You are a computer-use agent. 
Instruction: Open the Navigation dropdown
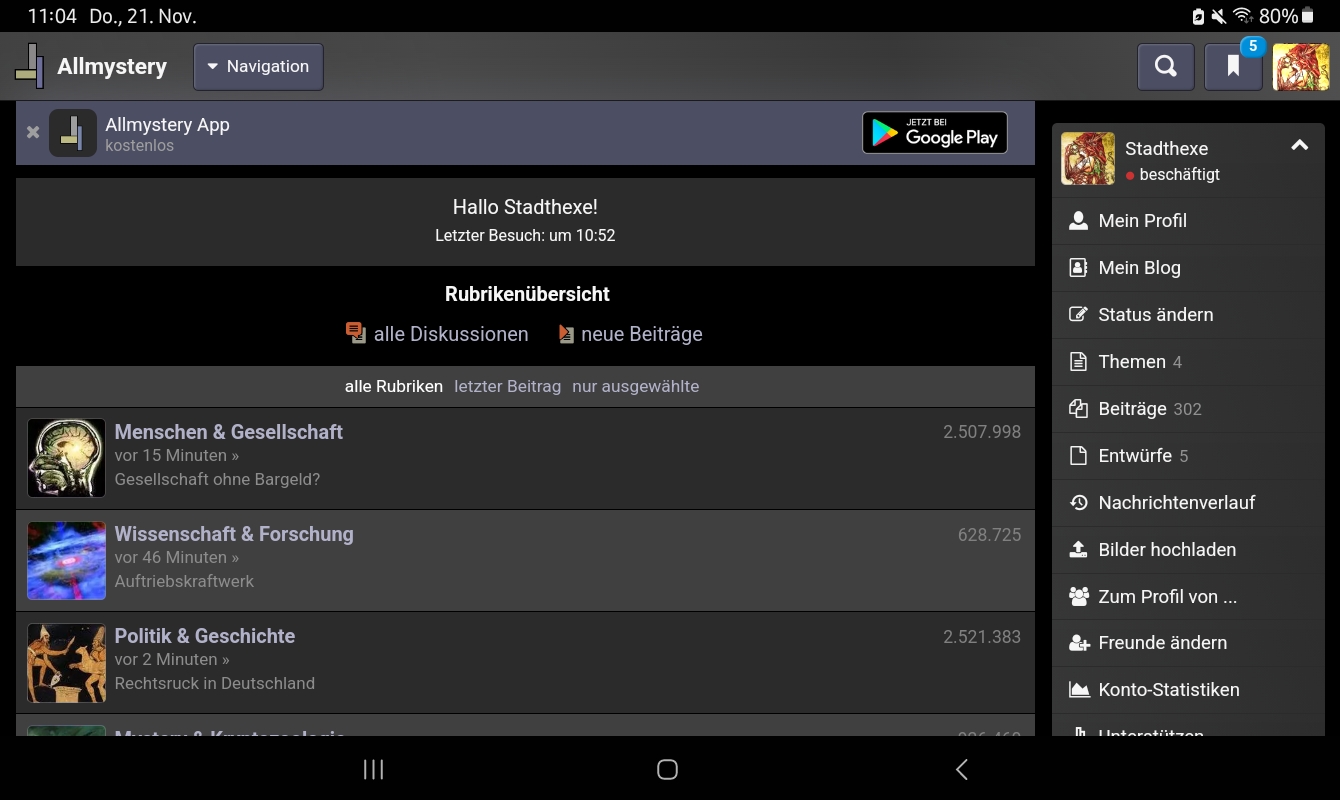(258, 67)
